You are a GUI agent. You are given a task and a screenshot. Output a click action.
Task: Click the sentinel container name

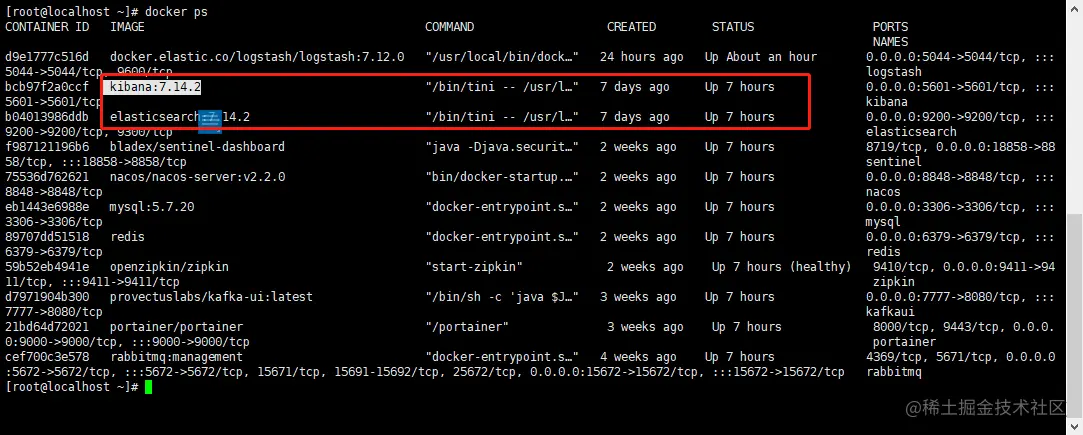pyautogui.click(x=894, y=162)
